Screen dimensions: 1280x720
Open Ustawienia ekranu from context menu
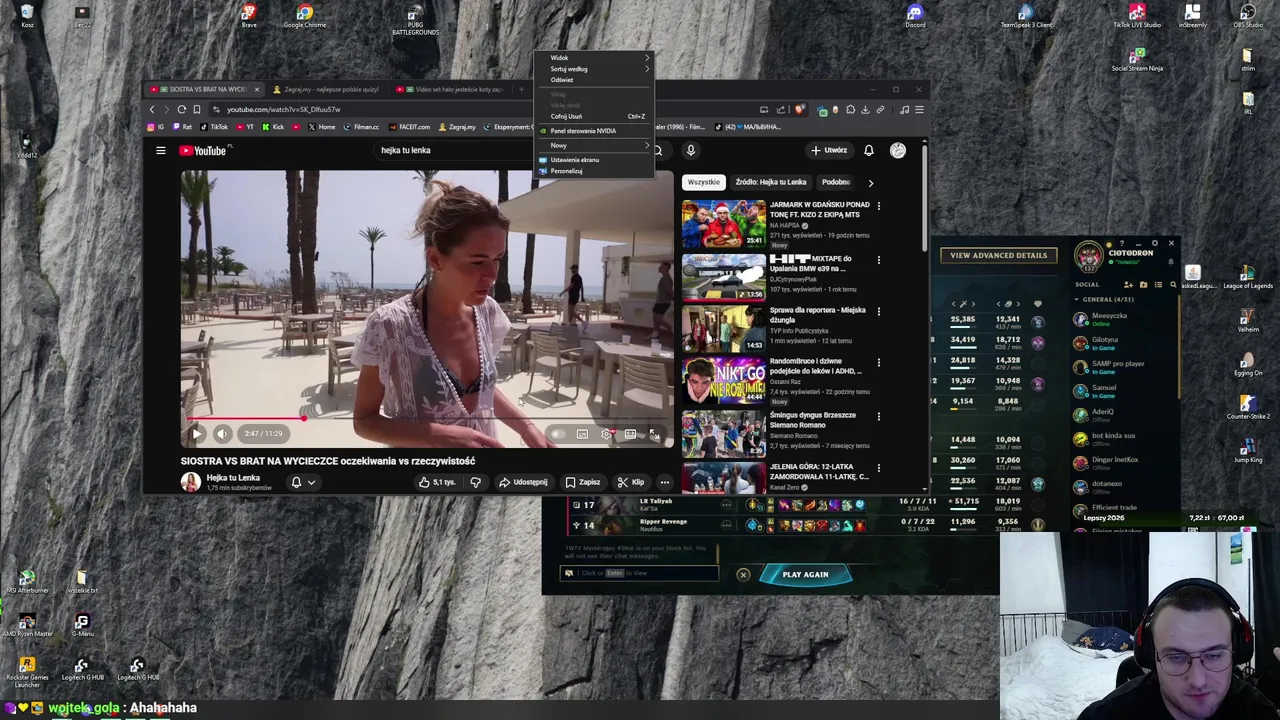pos(594,160)
